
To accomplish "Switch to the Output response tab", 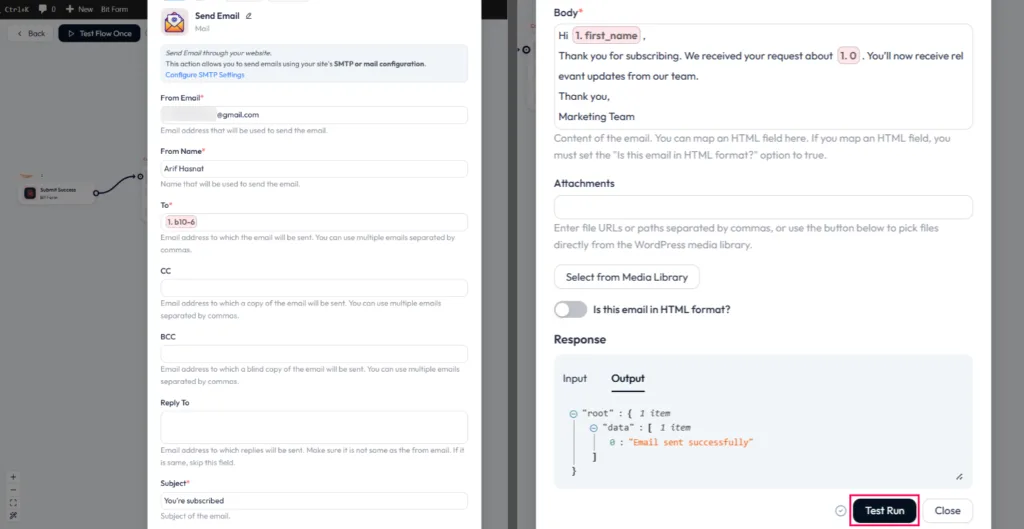I will pos(628,378).
